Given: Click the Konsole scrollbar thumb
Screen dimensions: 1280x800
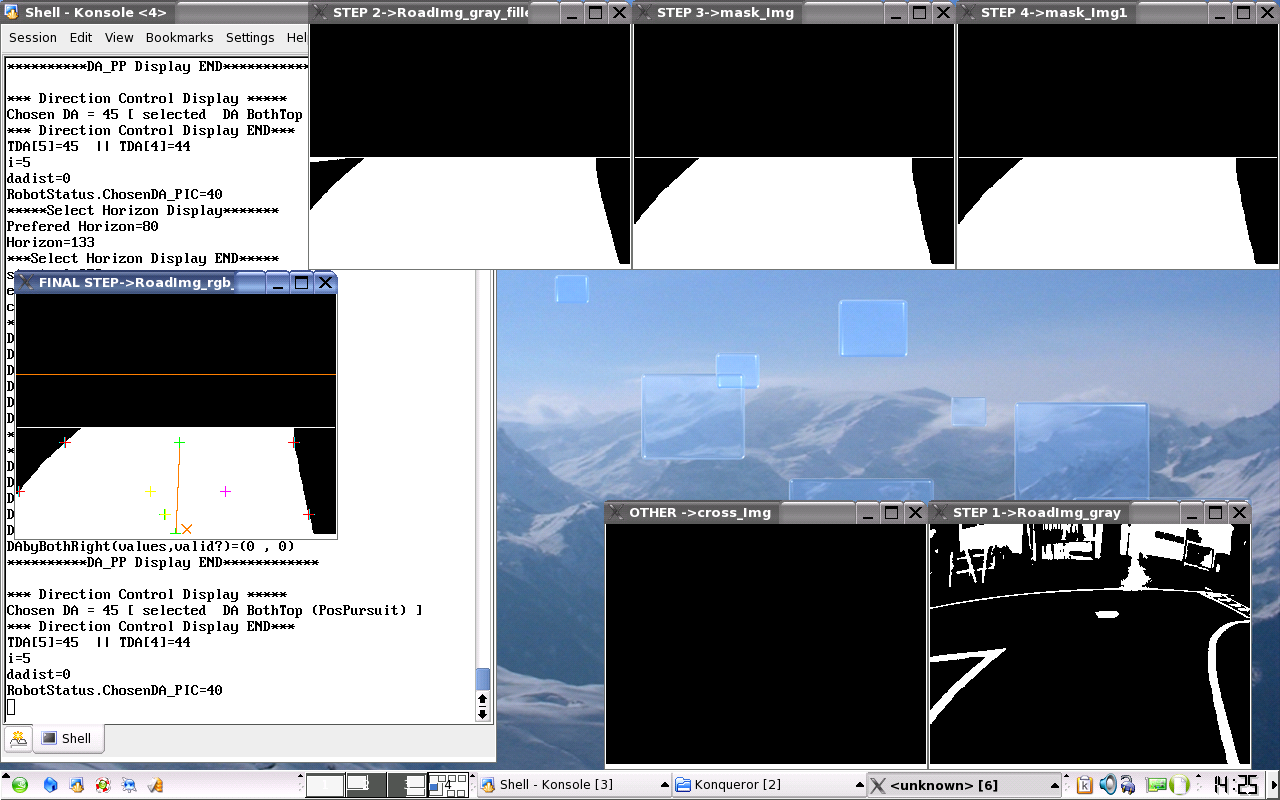Looking at the screenshot, I should 482,680.
